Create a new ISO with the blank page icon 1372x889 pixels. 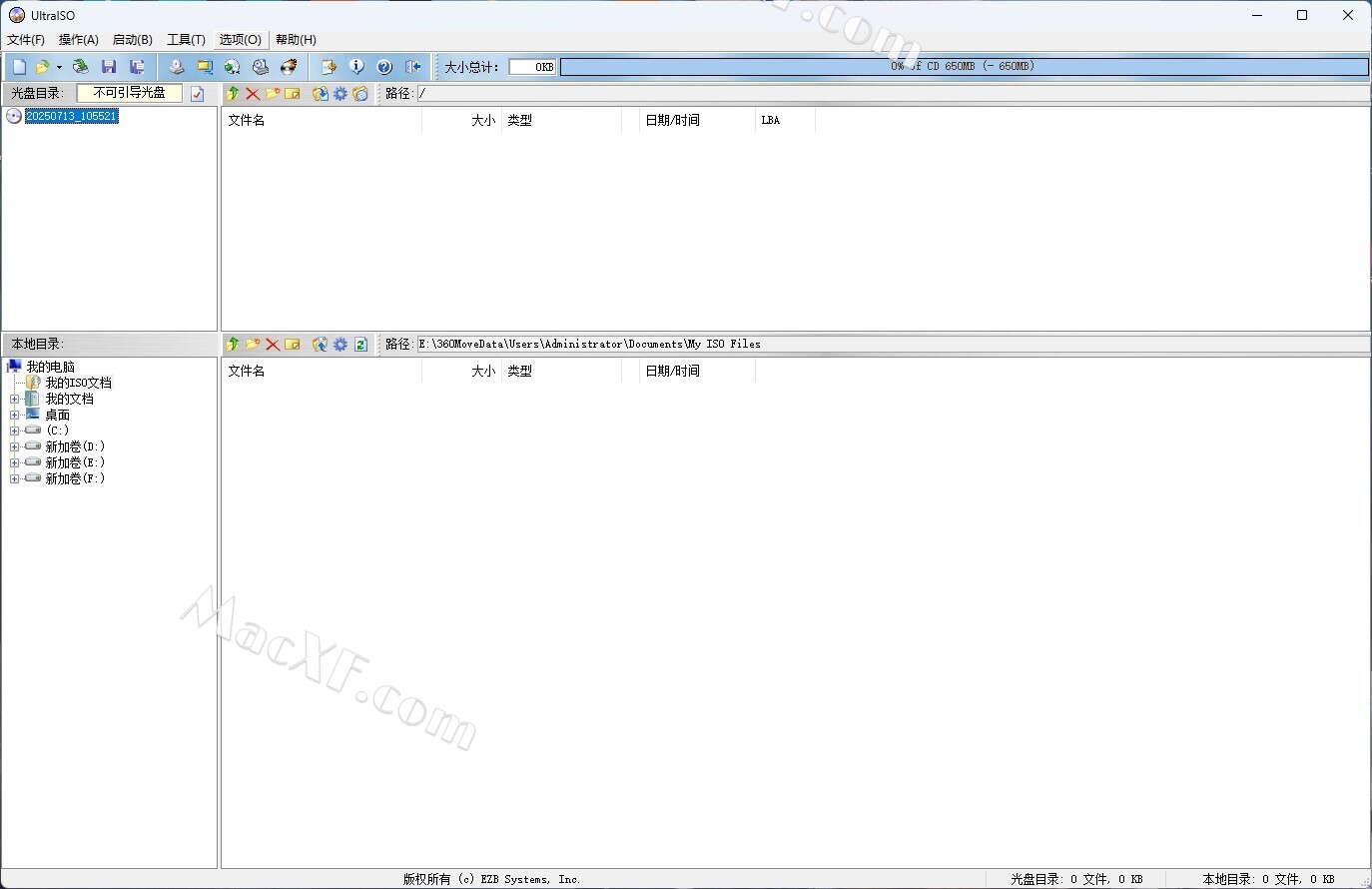19,67
